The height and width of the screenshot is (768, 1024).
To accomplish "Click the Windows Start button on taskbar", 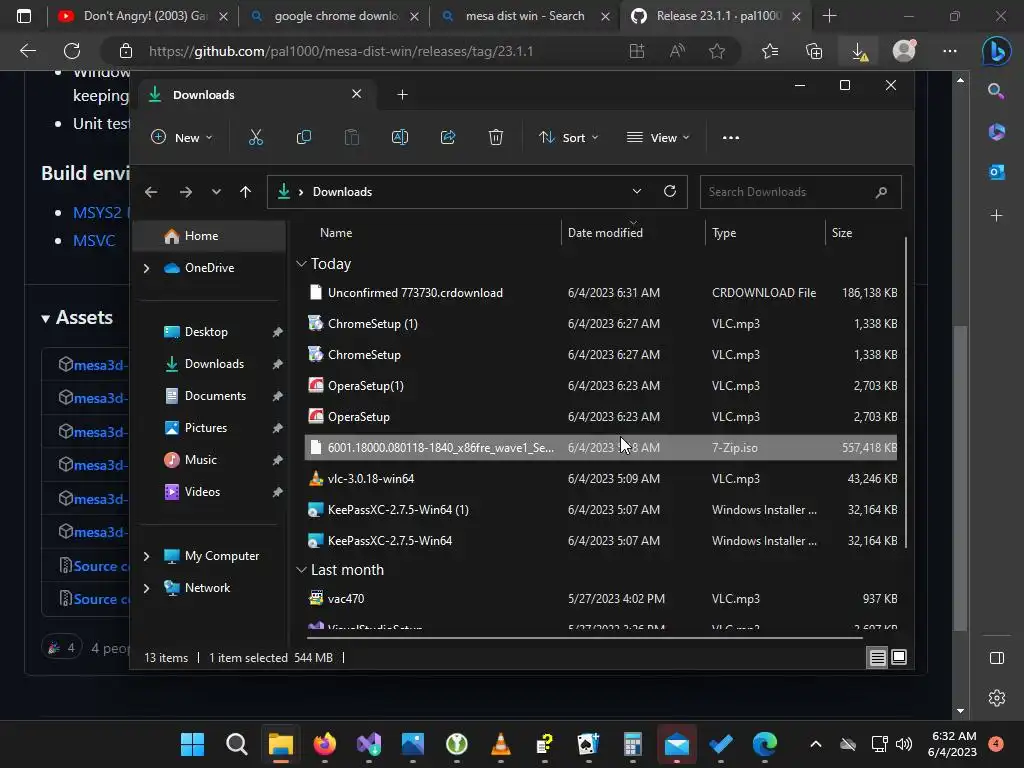I will (x=193, y=744).
